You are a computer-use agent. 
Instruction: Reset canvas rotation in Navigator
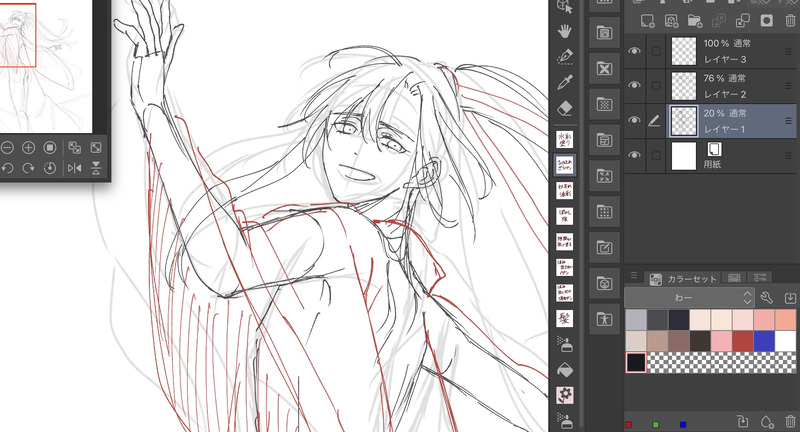click(49, 168)
